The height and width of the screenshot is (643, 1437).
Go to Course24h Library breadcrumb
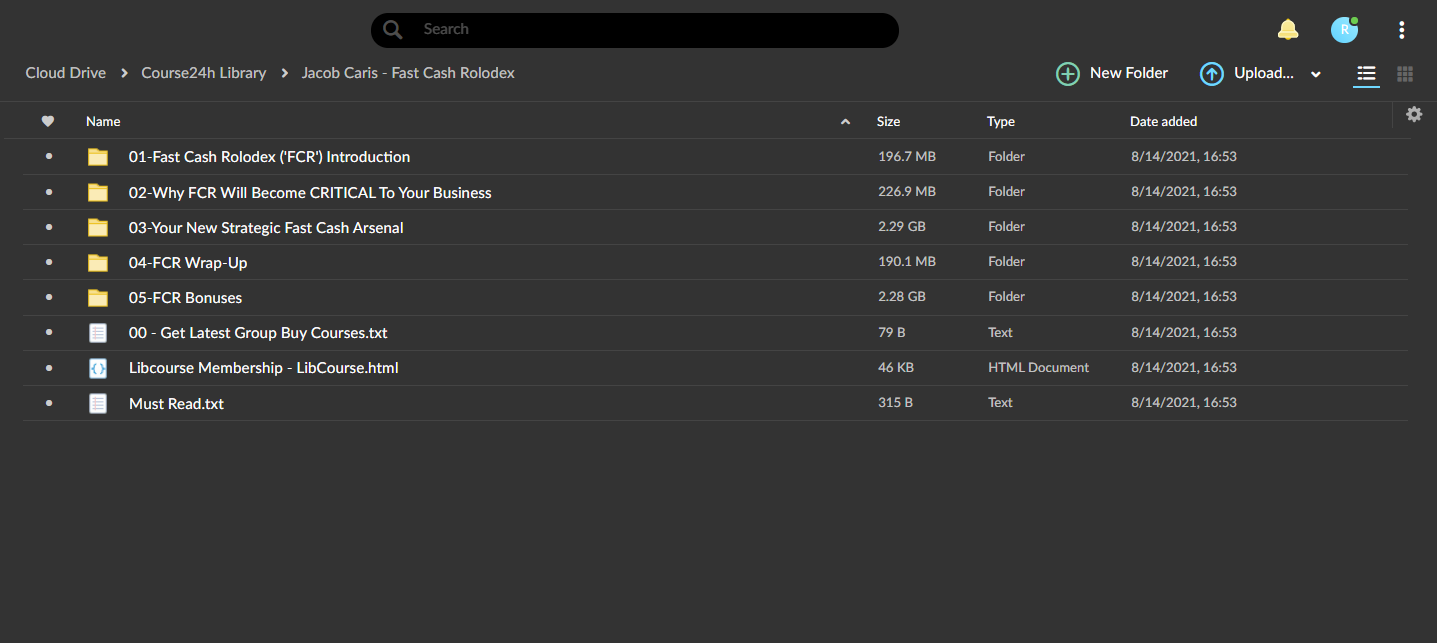click(204, 73)
